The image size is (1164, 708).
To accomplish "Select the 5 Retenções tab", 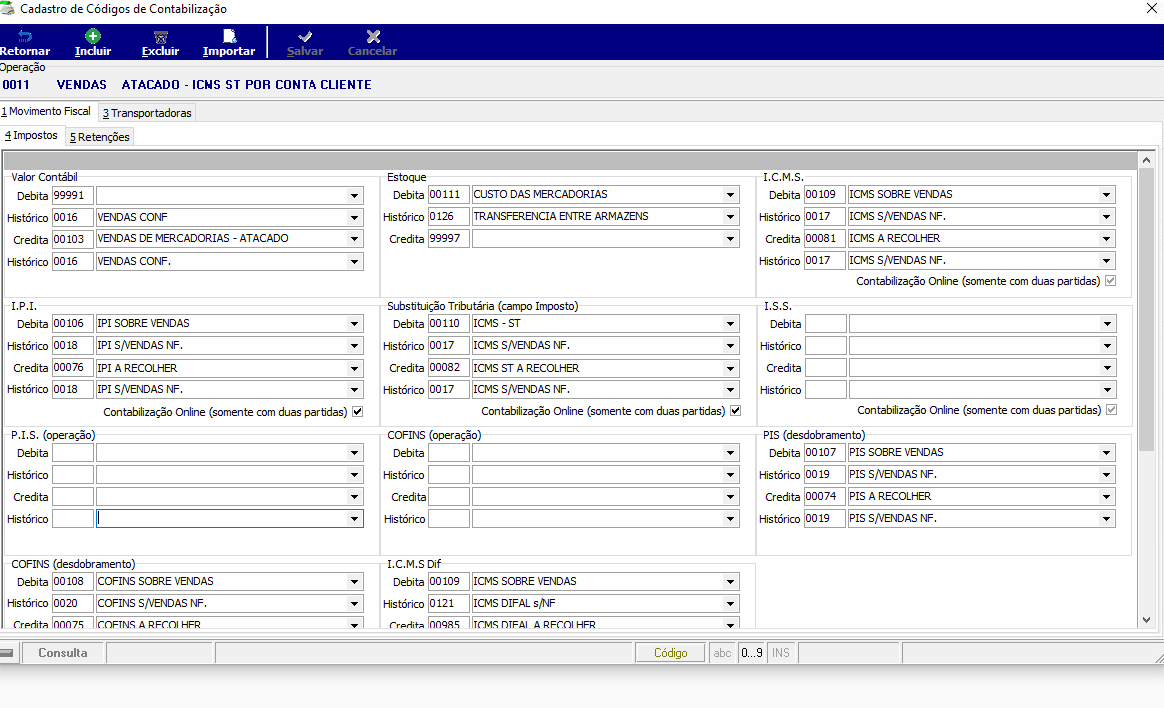I will (99, 137).
